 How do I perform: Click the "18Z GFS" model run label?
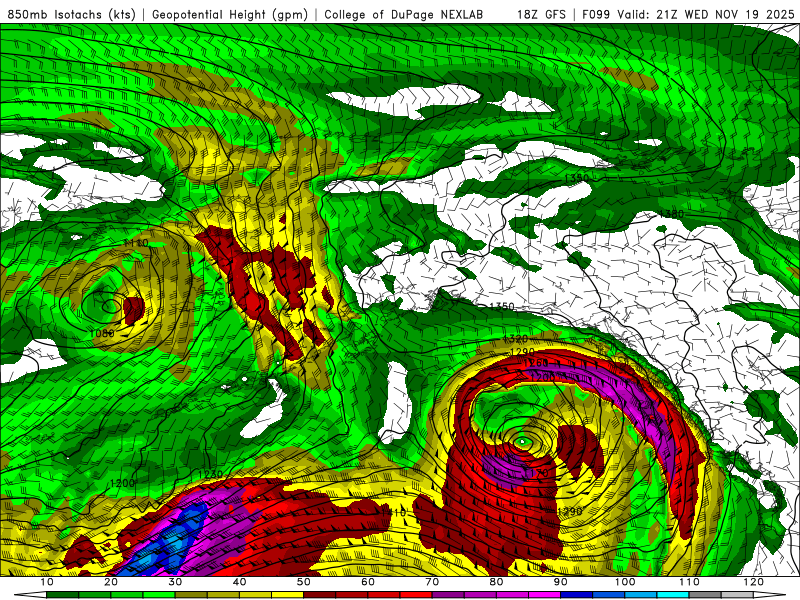[x=541, y=15]
